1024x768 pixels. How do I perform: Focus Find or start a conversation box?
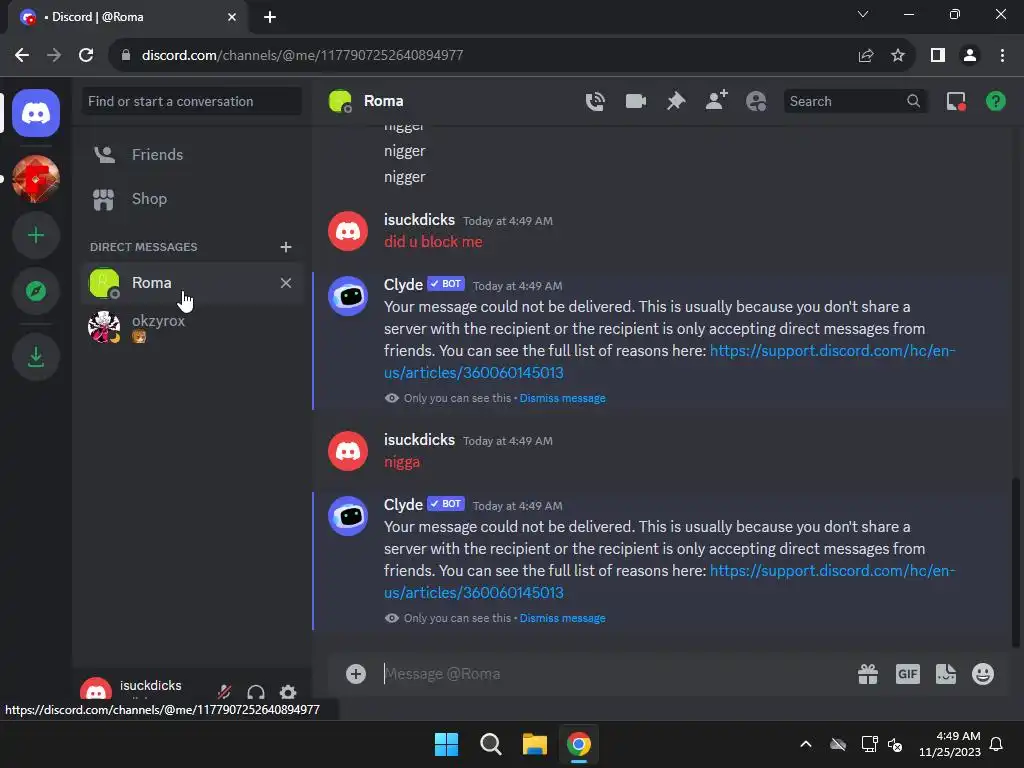(x=192, y=101)
